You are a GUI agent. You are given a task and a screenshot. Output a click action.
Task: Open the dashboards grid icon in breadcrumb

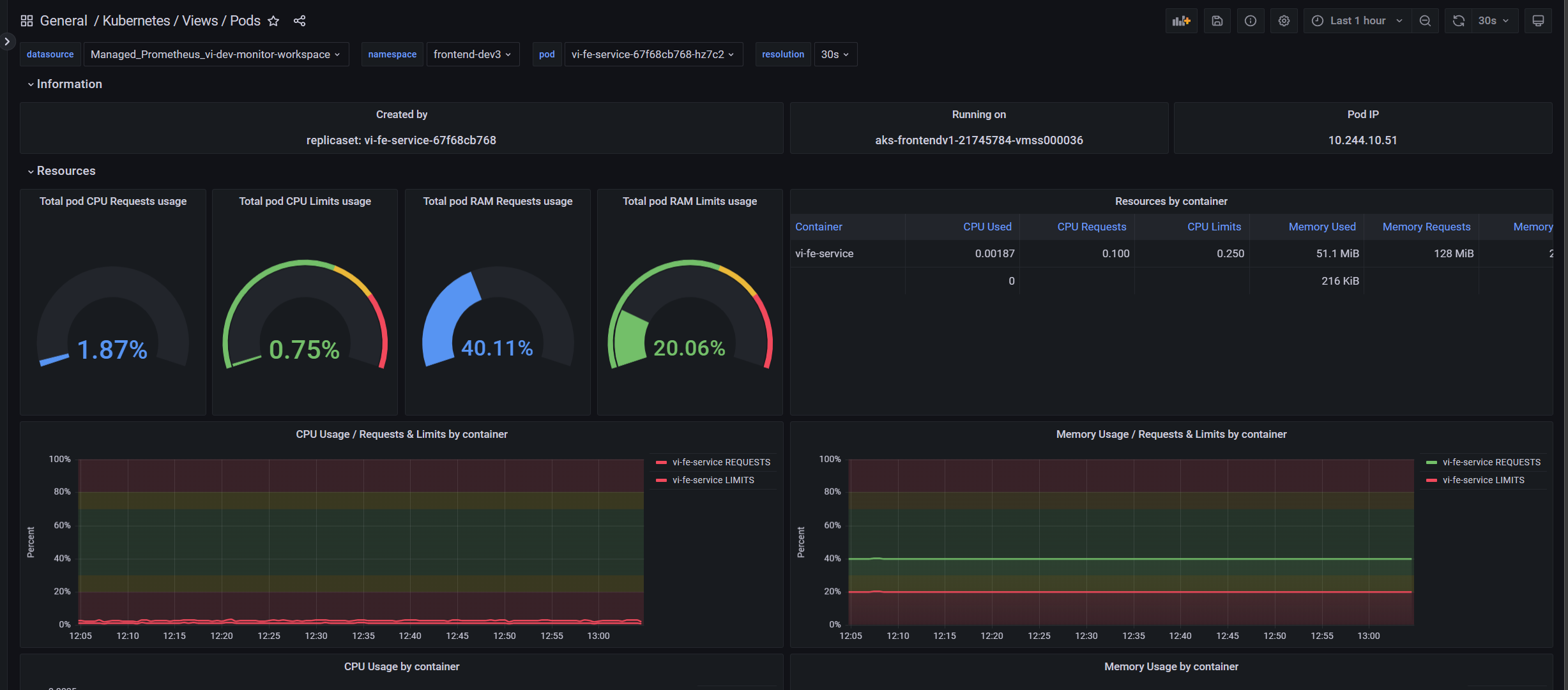pos(26,20)
